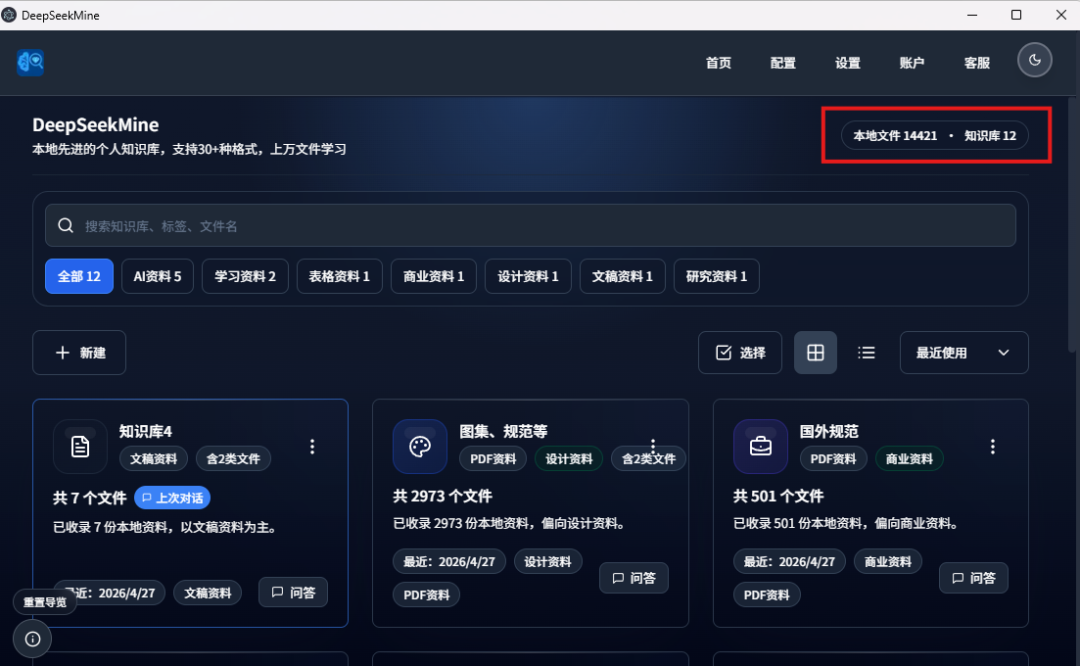Click 共 7 个文件 text
The width and height of the screenshot is (1080, 666).
click(x=90, y=497)
